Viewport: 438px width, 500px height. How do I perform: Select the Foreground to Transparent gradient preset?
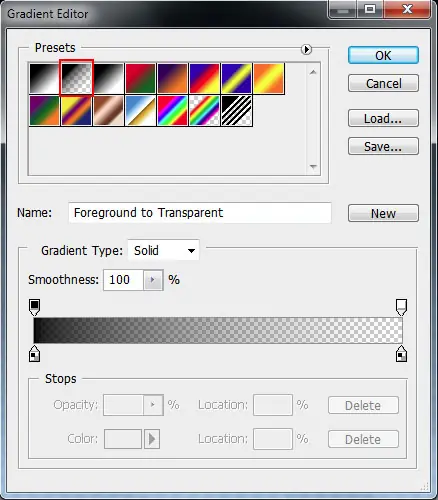point(76,78)
